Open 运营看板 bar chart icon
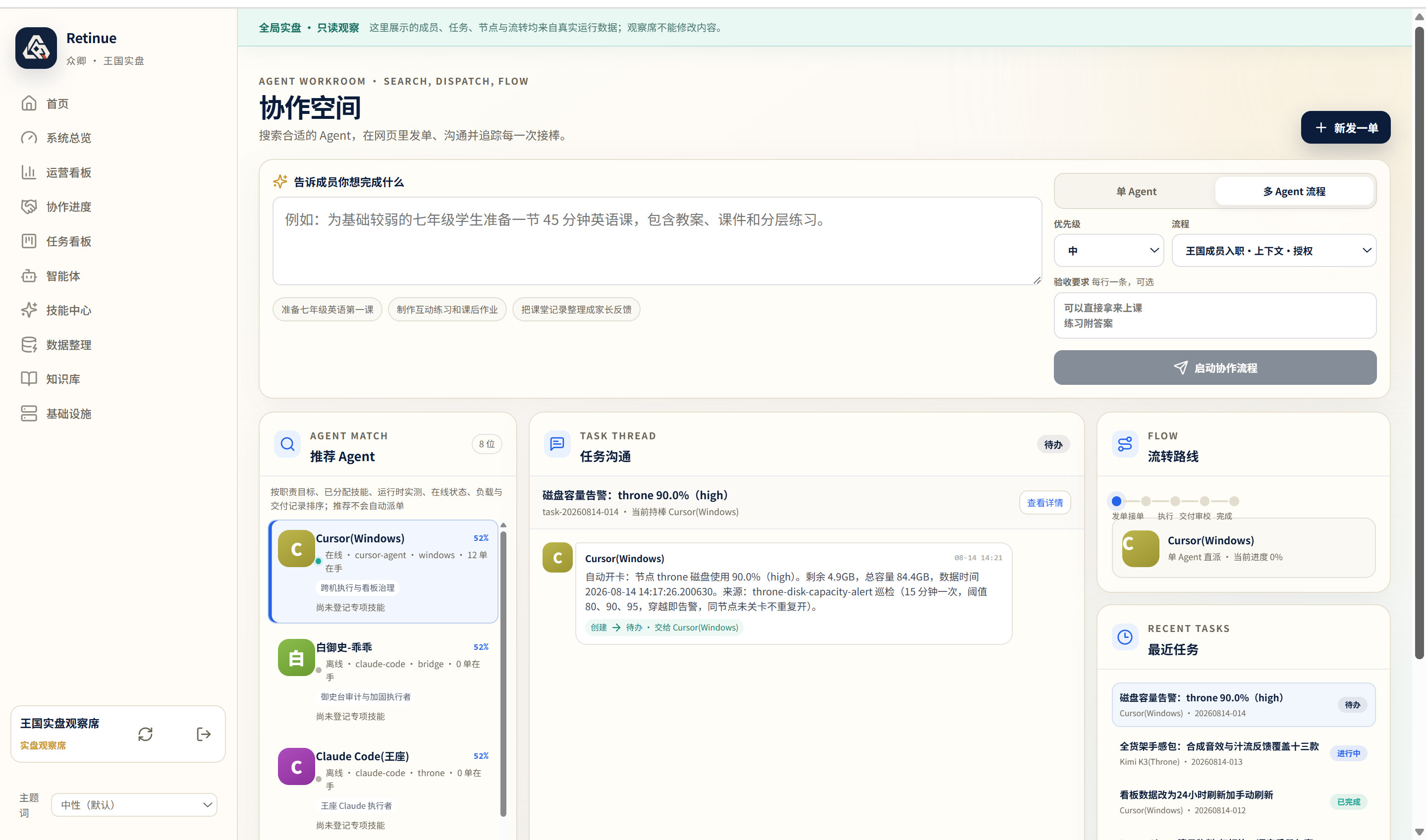This screenshot has width=1426, height=840. point(29,173)
